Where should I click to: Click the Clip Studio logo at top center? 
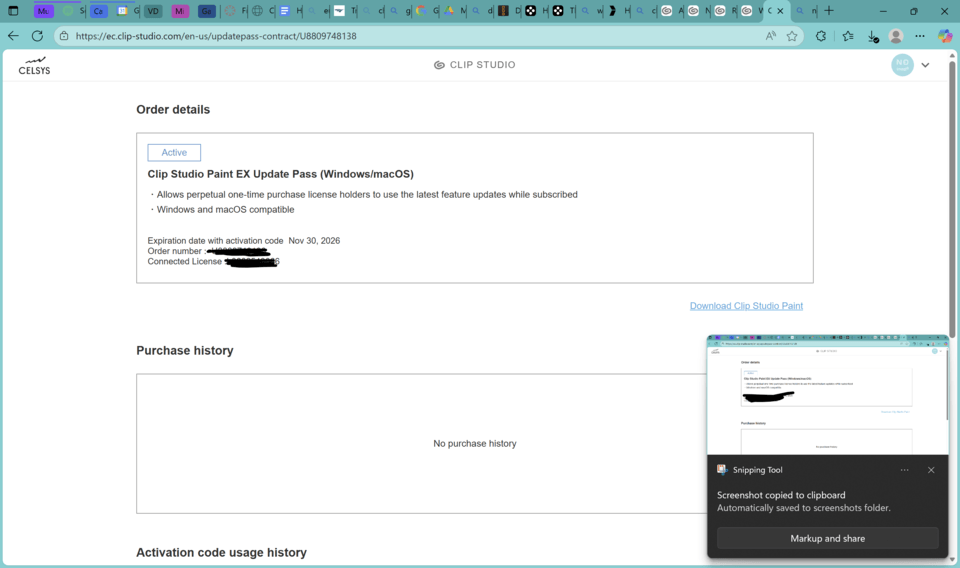[x=475, y=65]
